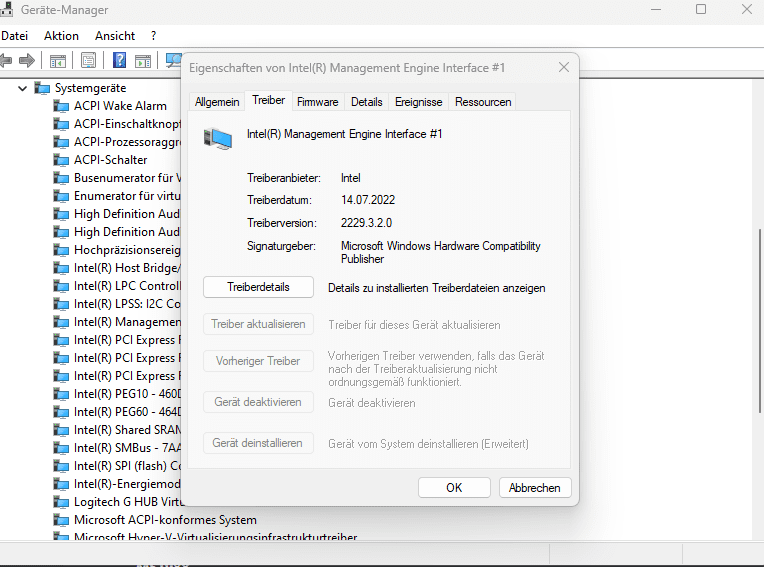Image resolution: width=764 pixels, height=567 pixels.
Task: Open the ? help menu
Action: point(153,36)
